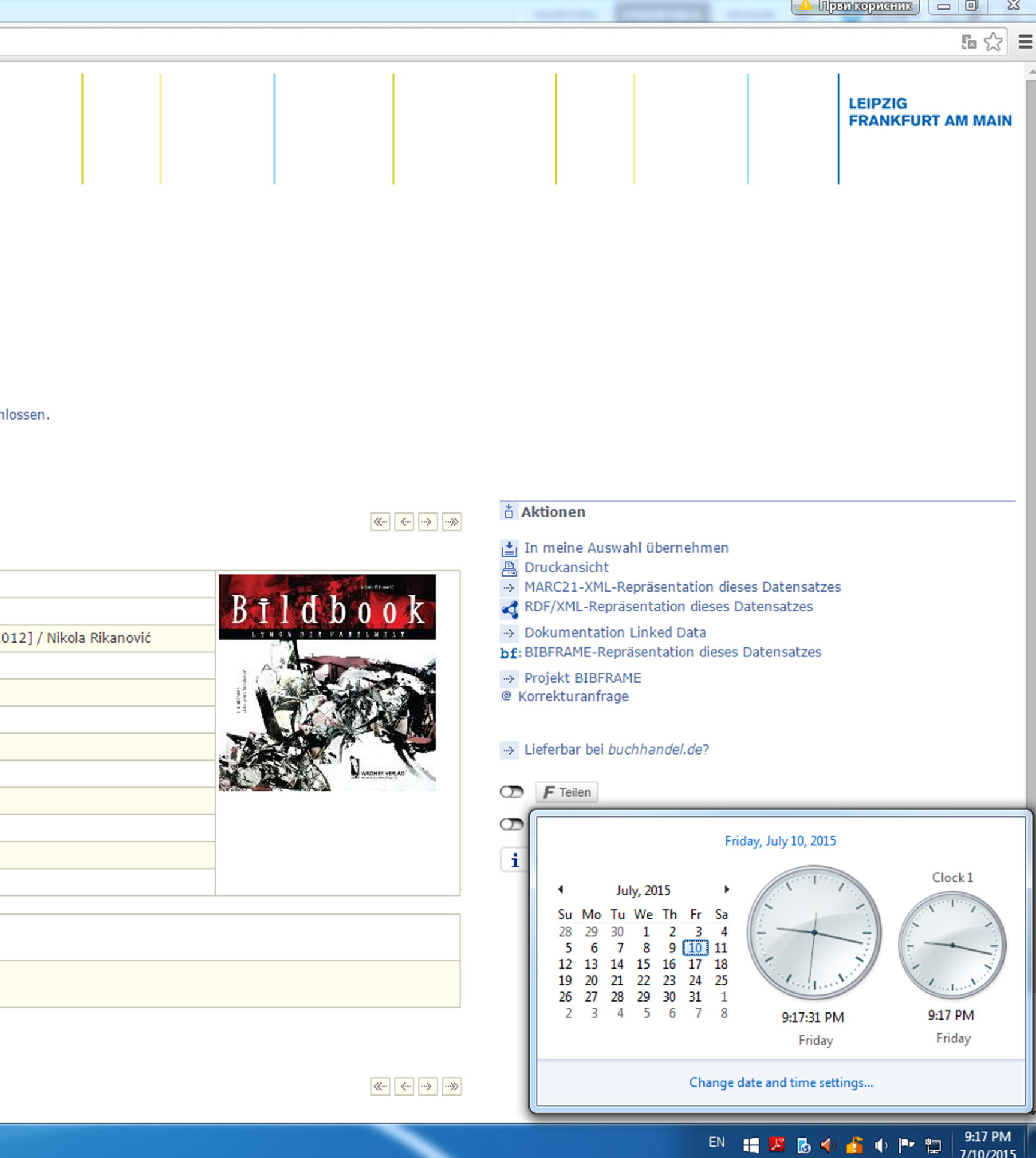Click the RDF/XML share-graph icon
This screenshot has height=1158, width=1036.
509,609
